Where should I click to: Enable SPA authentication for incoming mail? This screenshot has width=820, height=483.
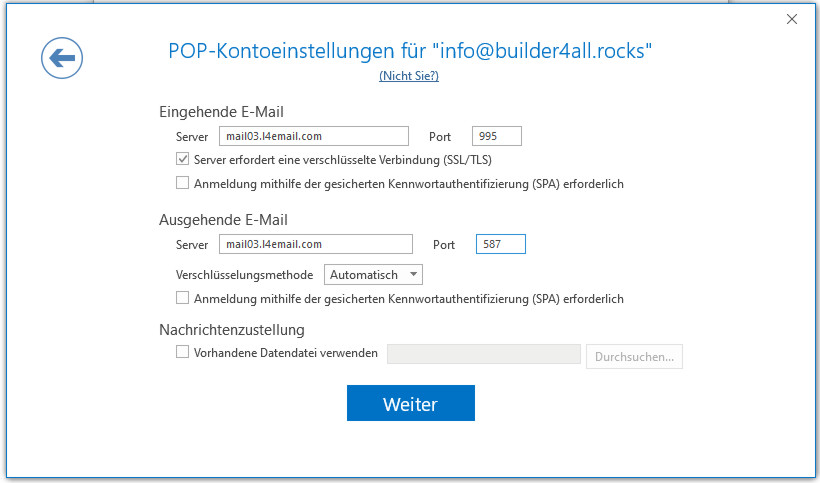tap(182, 184)
